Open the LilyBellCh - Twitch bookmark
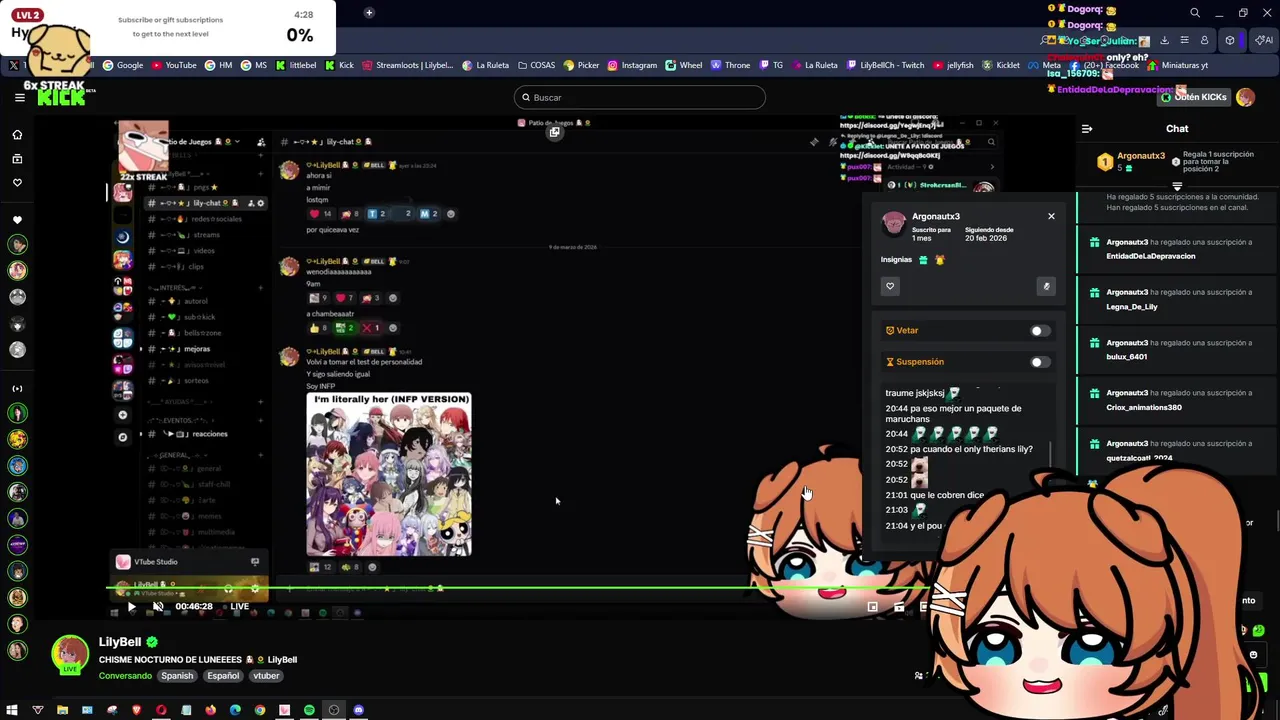Image resolution: width=1280 pixels, height=720 pixels. tap(885, 65)
